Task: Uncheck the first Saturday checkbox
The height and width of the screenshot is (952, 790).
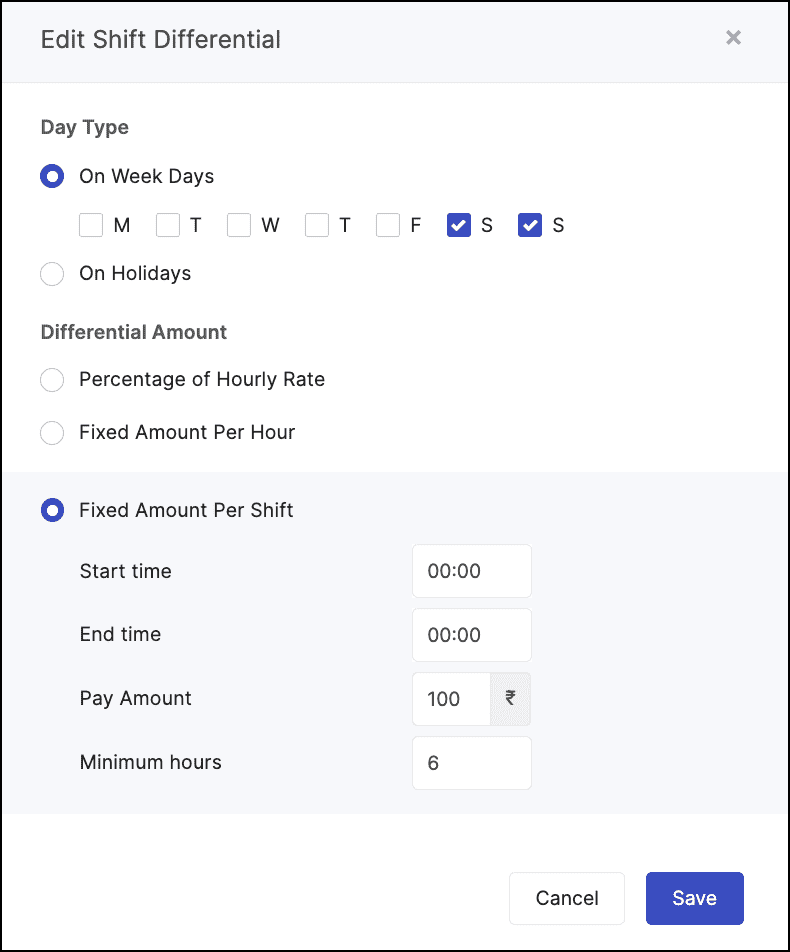Action: 458,225
